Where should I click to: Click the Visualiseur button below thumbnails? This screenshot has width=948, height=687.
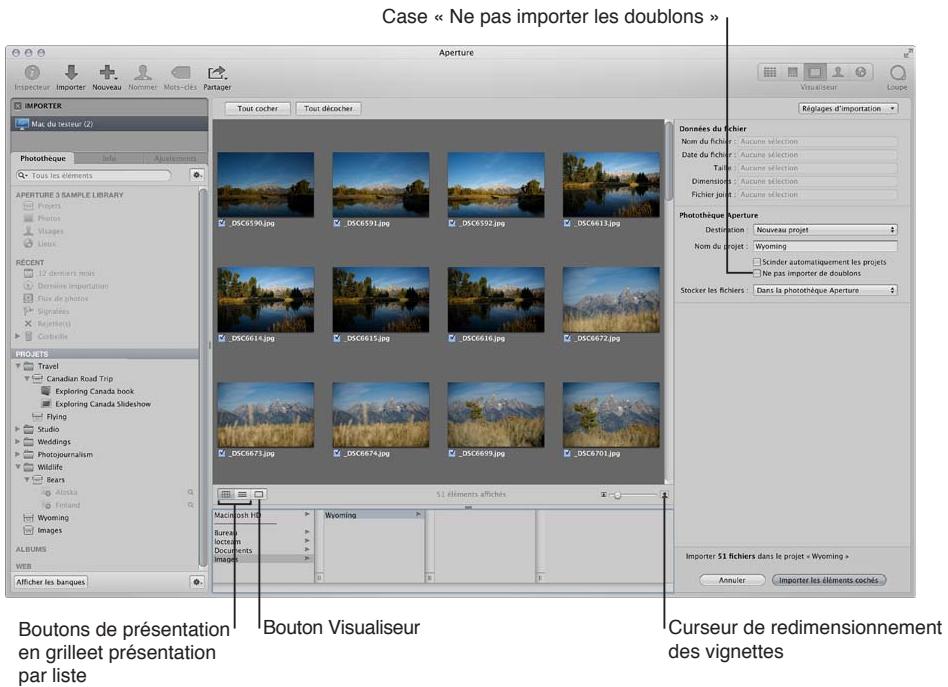pos(259,494)
